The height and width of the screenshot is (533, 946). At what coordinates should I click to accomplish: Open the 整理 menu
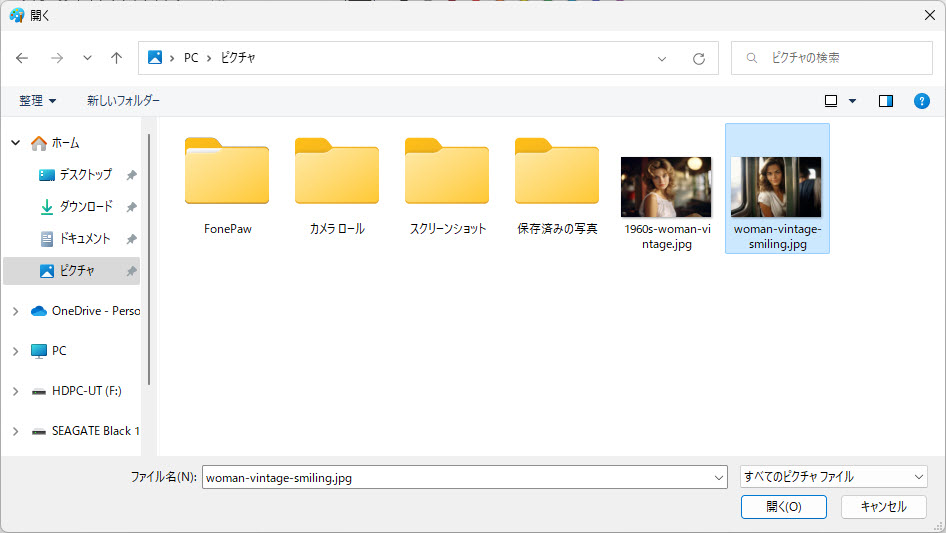tap(38, 101)
